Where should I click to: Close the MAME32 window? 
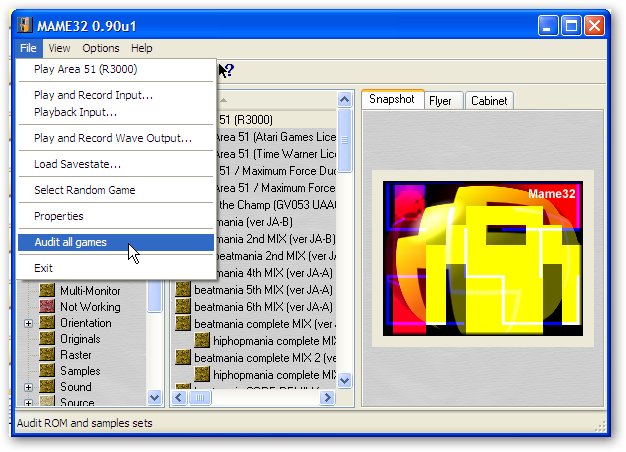click(594, 26)
